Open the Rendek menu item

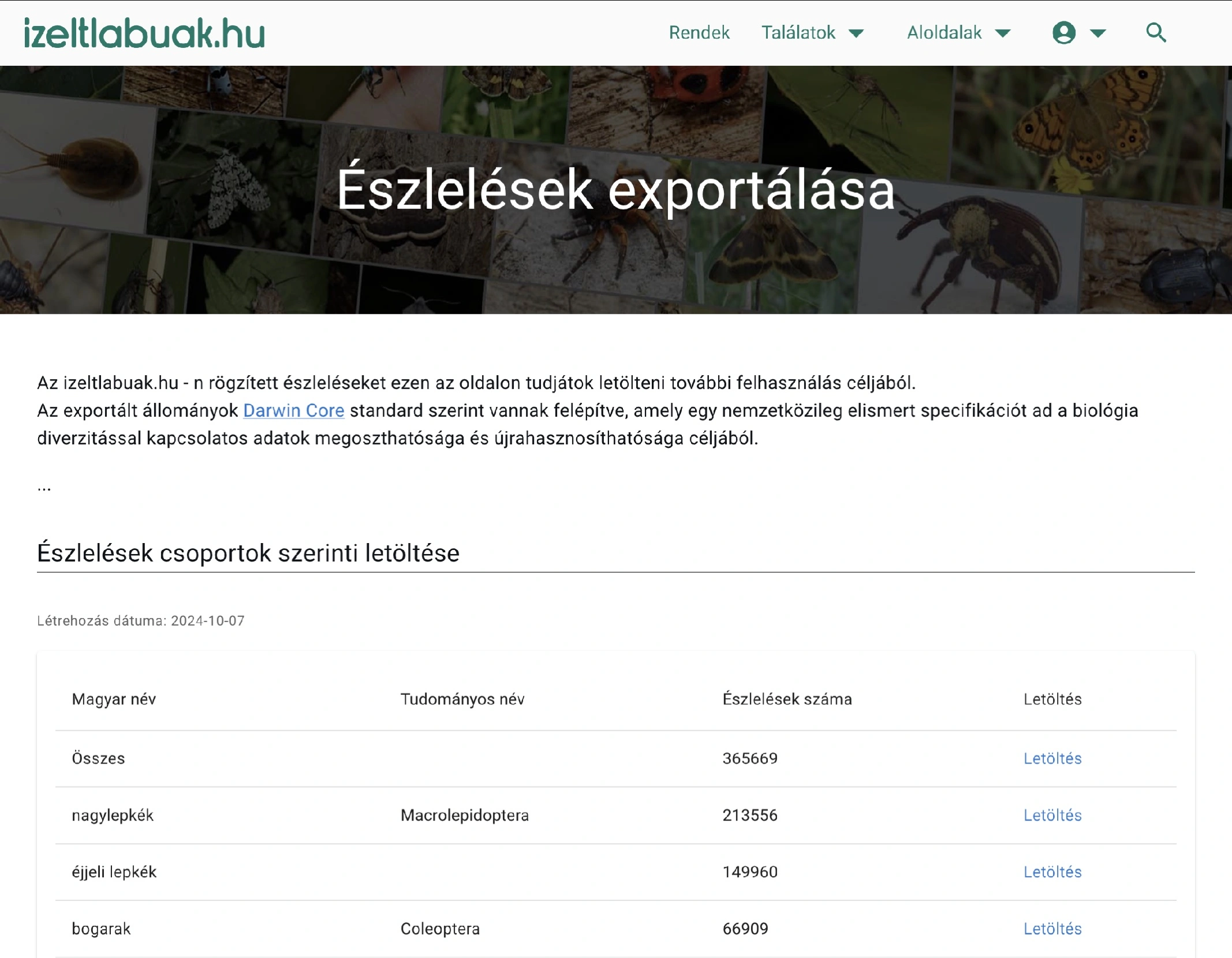699,33
